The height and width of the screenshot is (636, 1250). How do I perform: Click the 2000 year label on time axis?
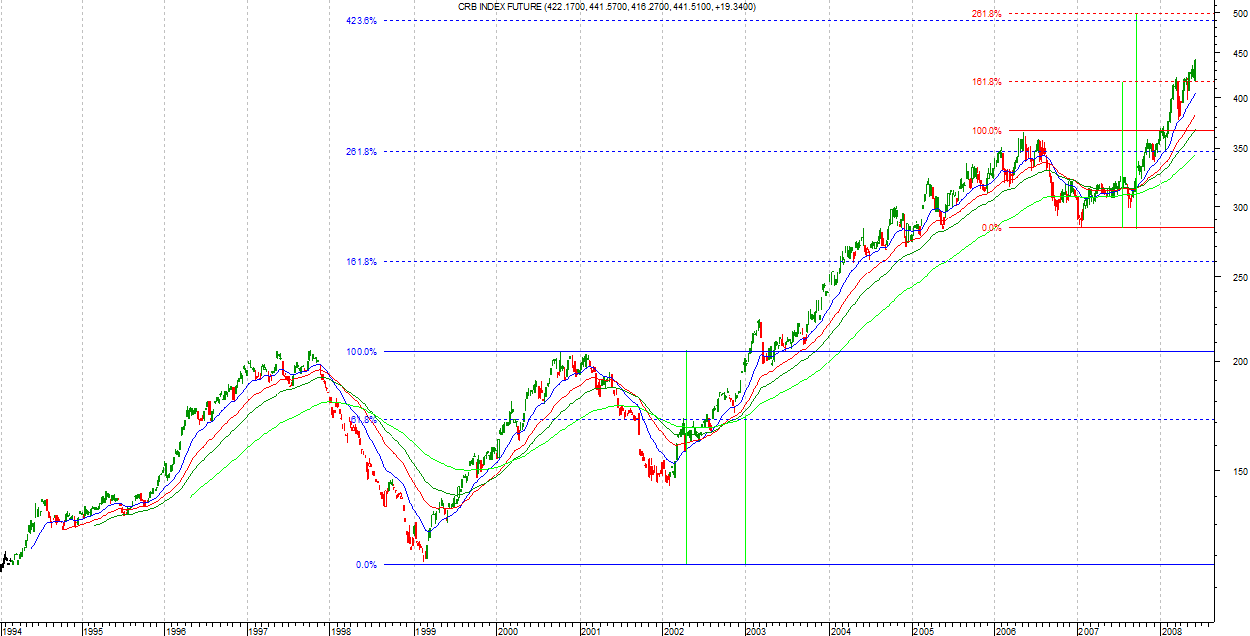click(x=508, y=631)
